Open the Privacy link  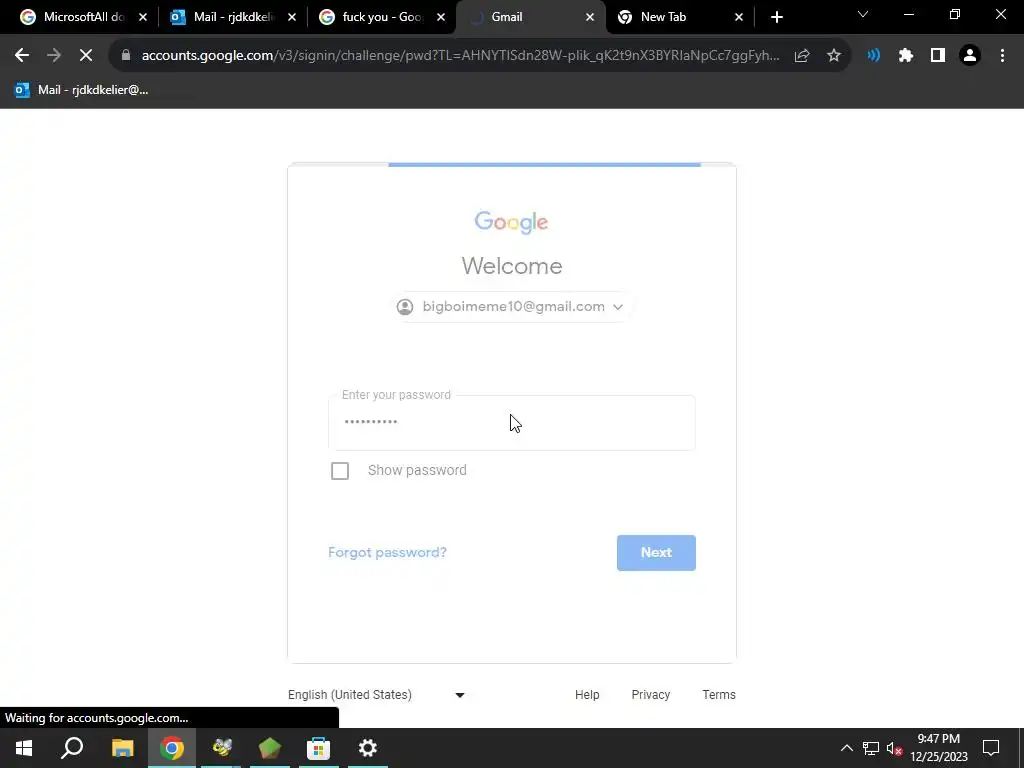[x=650, y=695]
